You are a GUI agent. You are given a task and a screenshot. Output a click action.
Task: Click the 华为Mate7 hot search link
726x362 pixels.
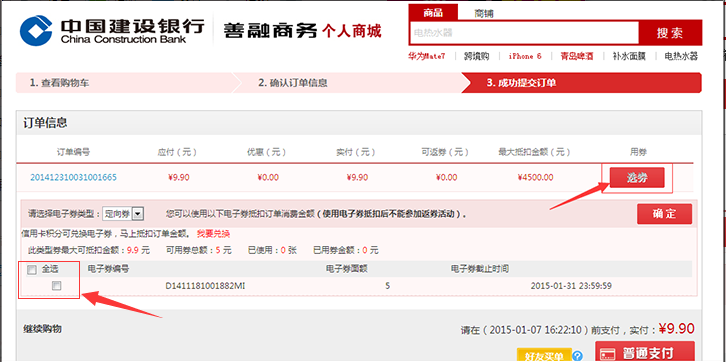pyautogui.click(x=426, y=56)
